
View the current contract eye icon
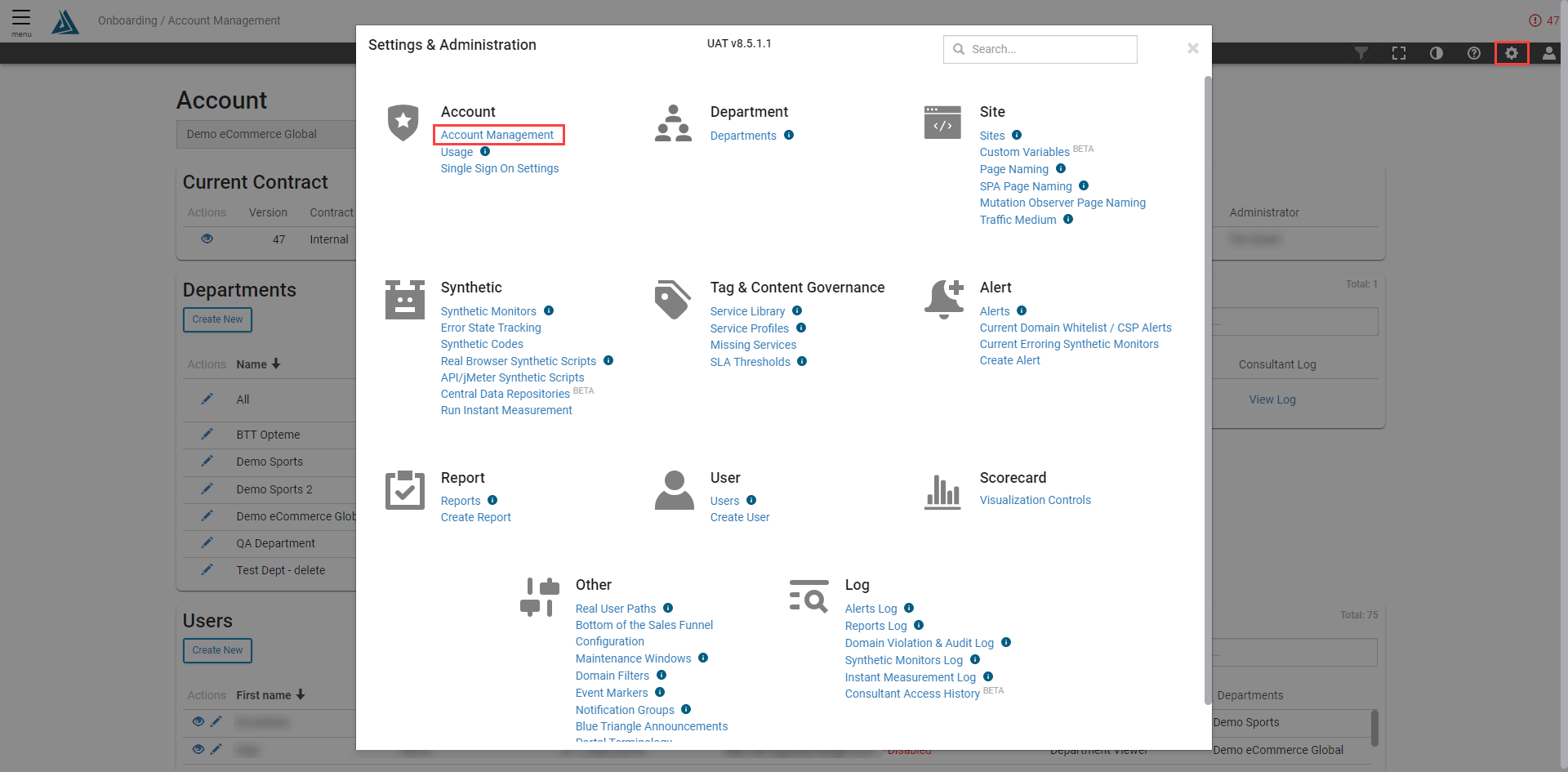tap(207, 239)
